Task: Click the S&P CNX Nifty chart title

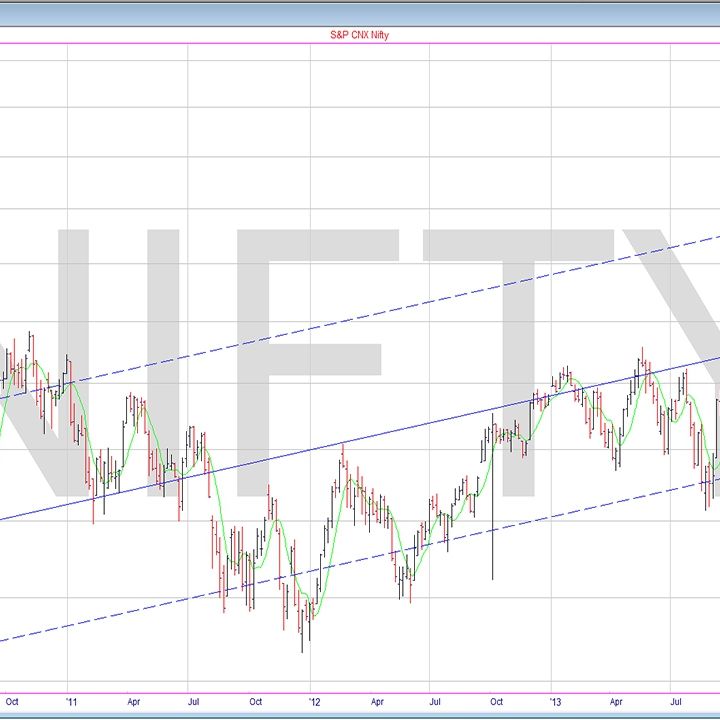Action: click(359, 35)
